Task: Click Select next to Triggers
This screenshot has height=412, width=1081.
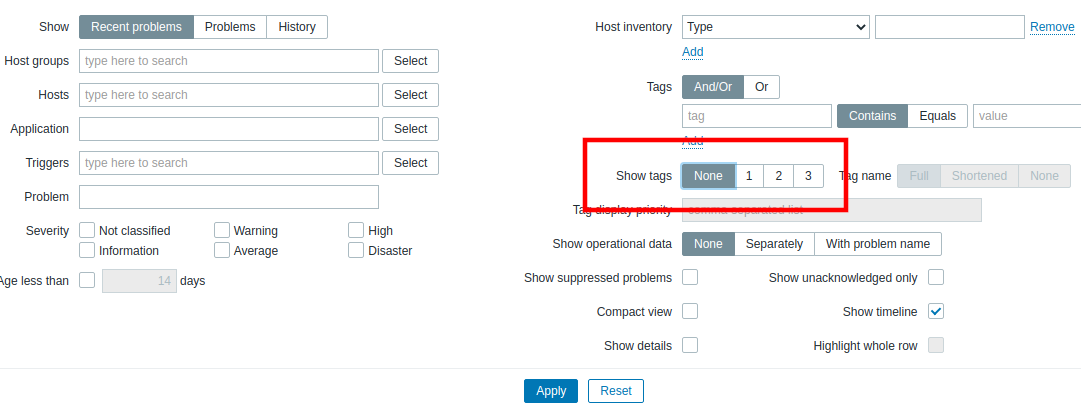Action: coord(410,163)
